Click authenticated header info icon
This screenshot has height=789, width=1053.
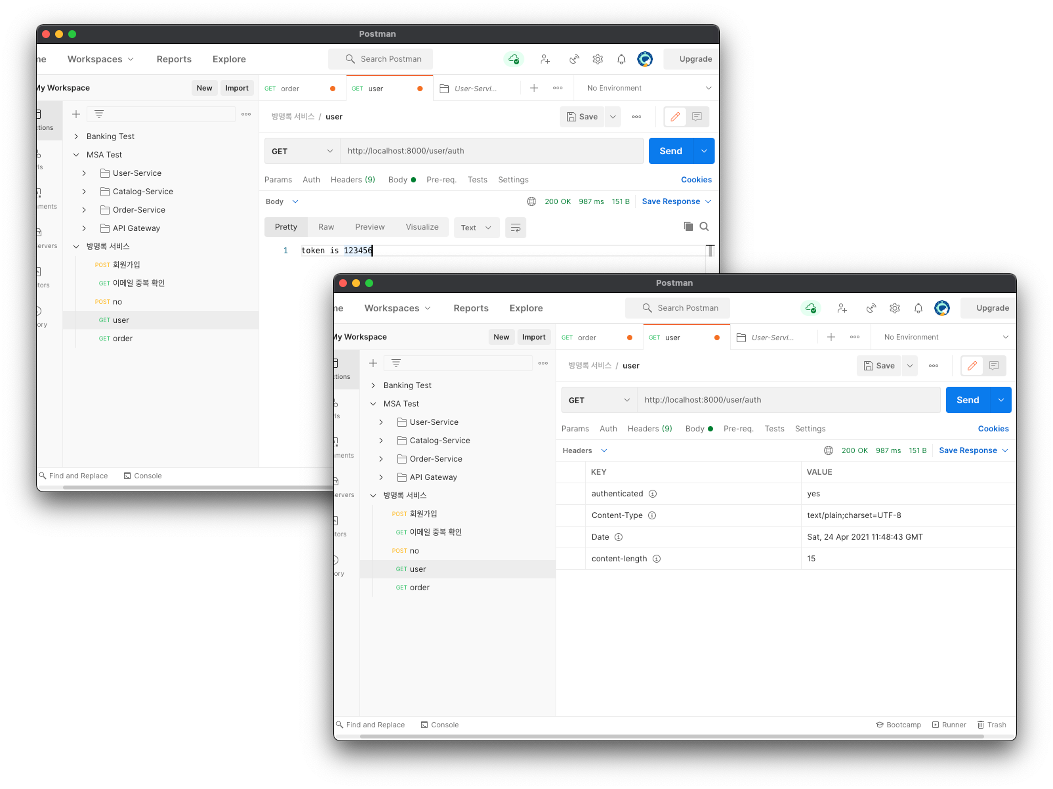pos(653,494)
